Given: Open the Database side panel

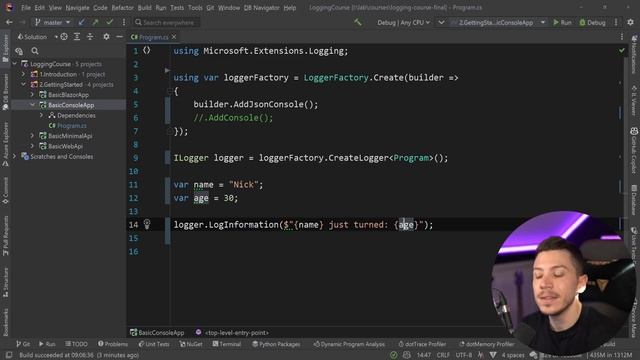Looking at the screenshot, I should point(634,201).
